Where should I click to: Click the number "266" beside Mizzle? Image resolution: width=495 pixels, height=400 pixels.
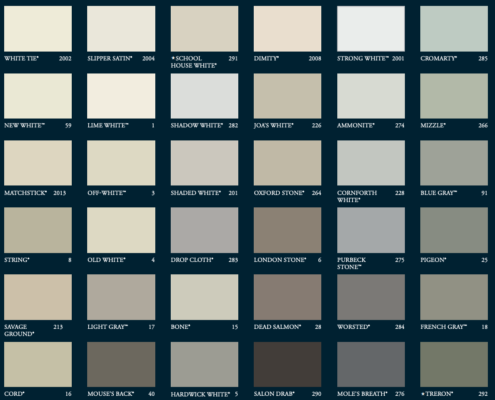(x=483, y=126)
